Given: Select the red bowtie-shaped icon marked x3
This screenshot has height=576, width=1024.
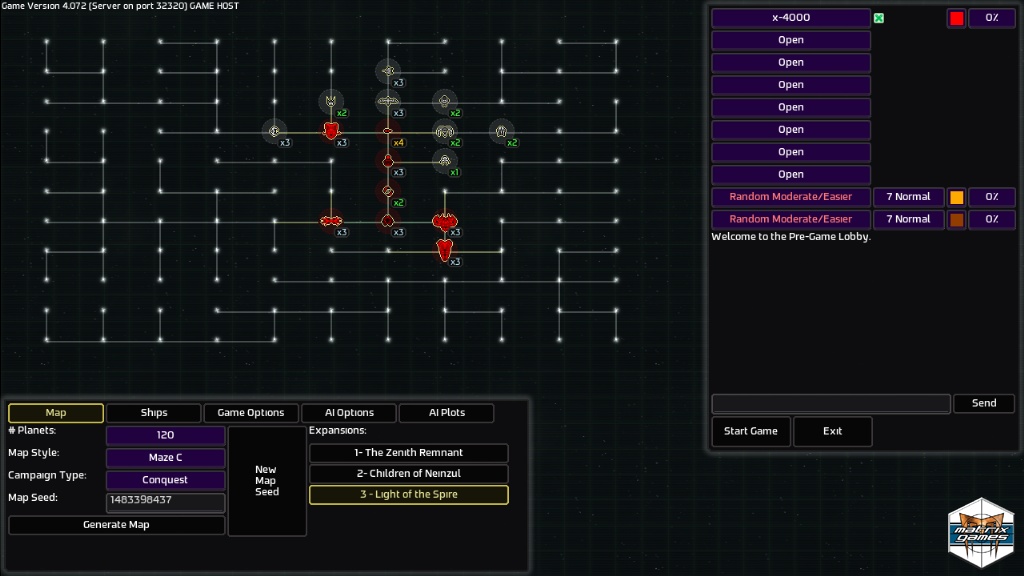Looking at the screenshot, I should [331, 221].
